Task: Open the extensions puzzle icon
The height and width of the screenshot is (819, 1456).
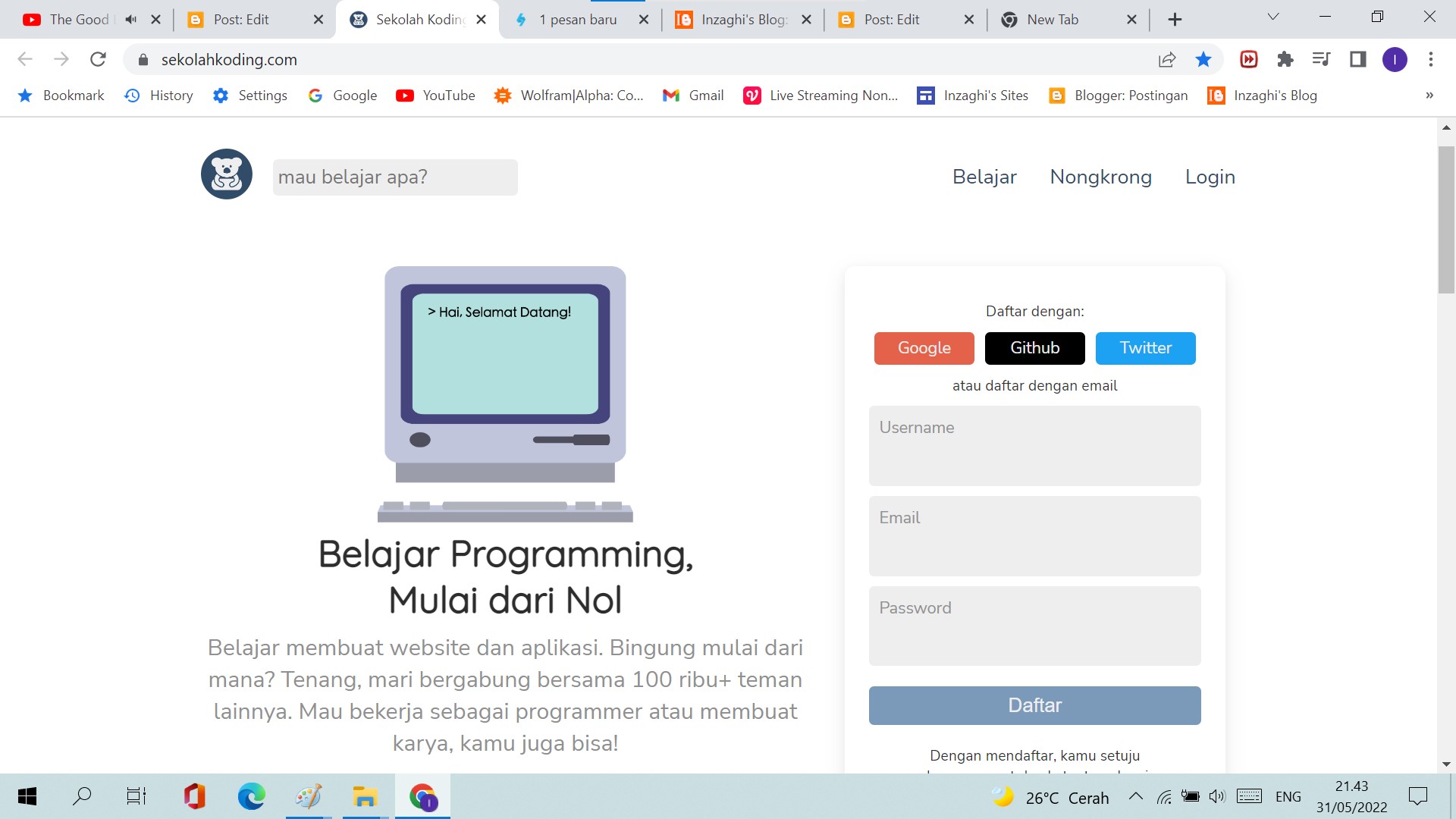Action: point(1285,59)
